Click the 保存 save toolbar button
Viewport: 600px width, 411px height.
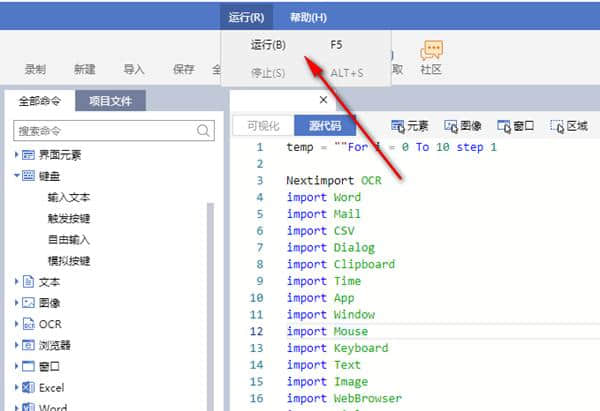pyautogui.click(x=184, y=69)
